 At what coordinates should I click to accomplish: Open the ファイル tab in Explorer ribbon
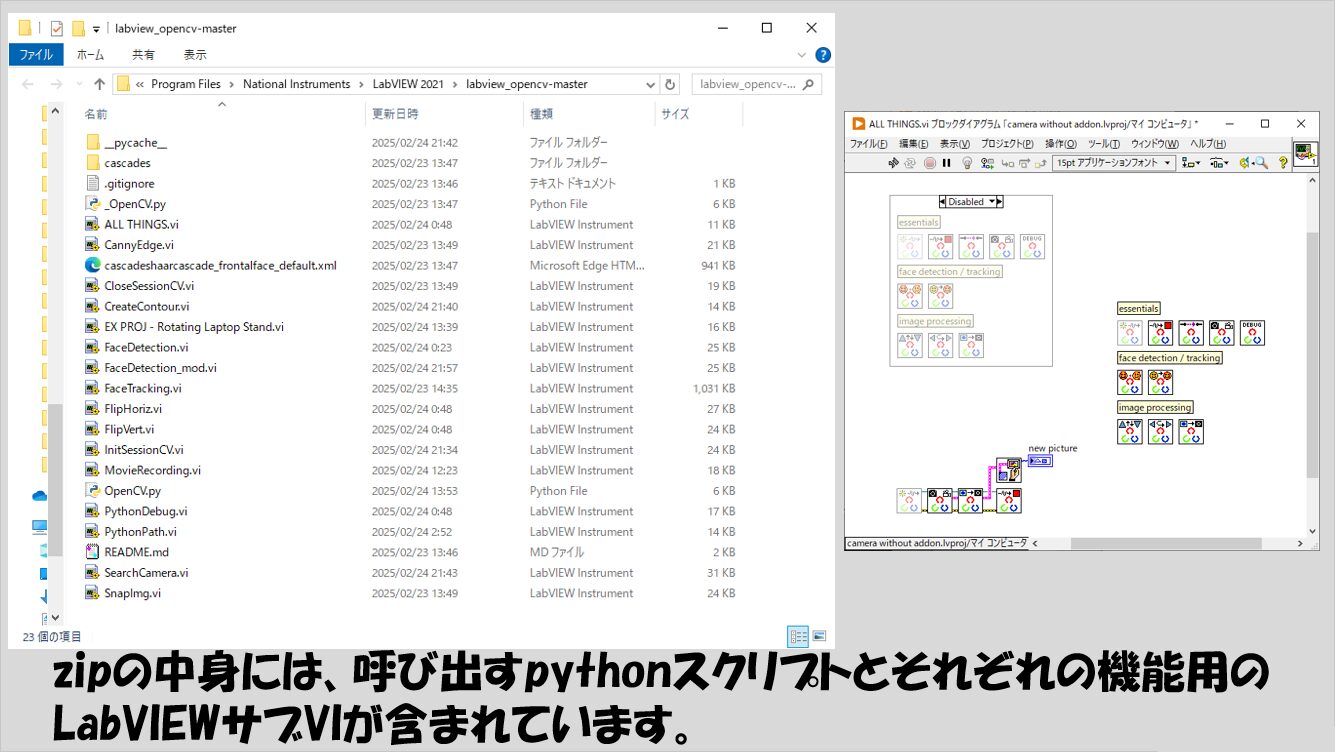[x=36, y=55]
